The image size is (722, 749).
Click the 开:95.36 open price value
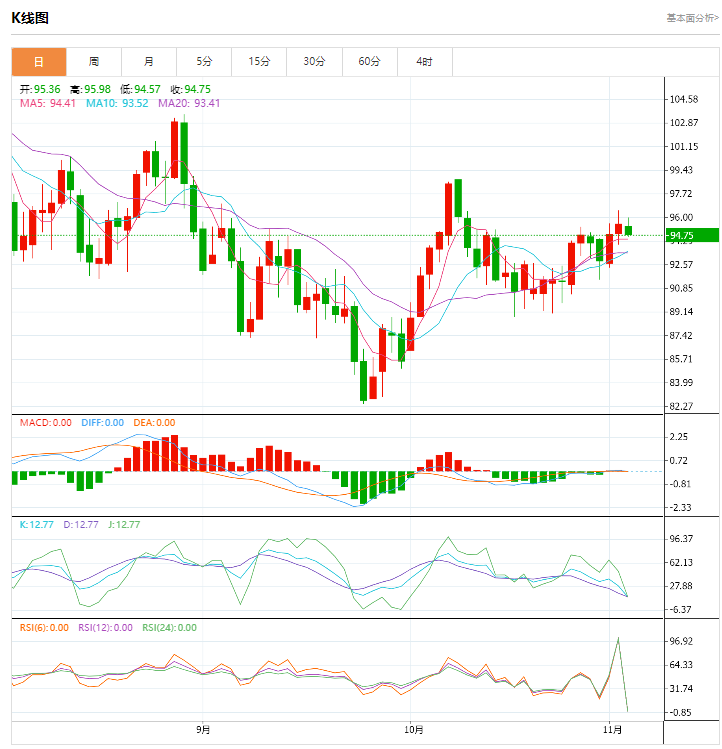point(40,89)
